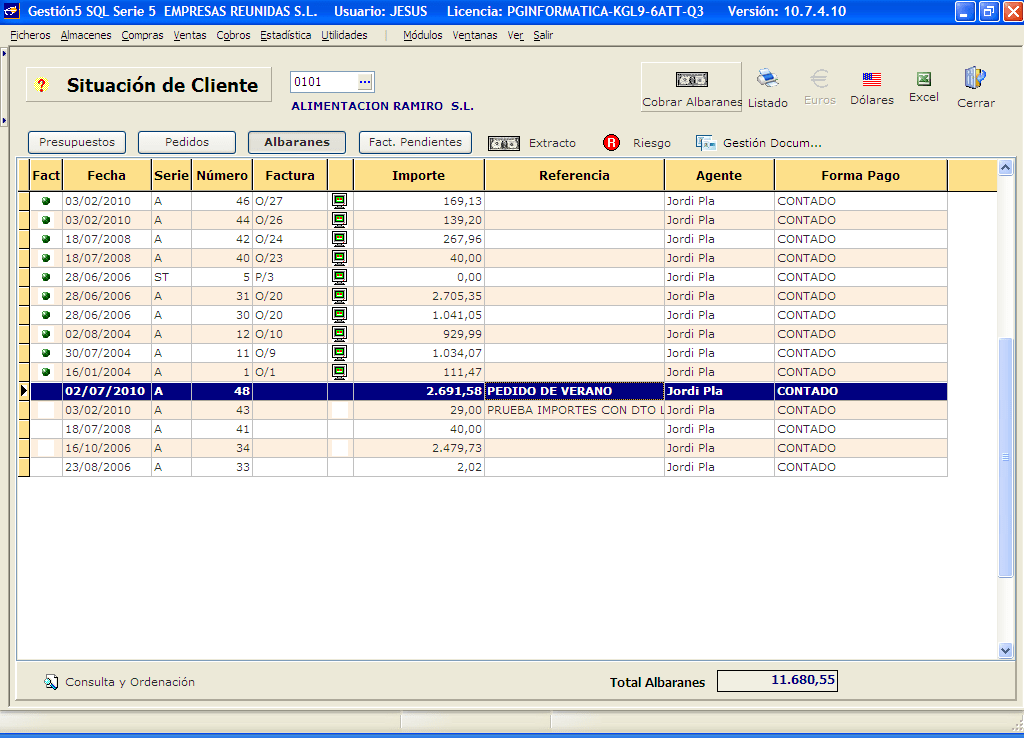Click the monitor icon in invoice O/27 row
Image resolution: width=1024 pixels, height=738 pixels.
pyautogui.click(x=340, y=201)
